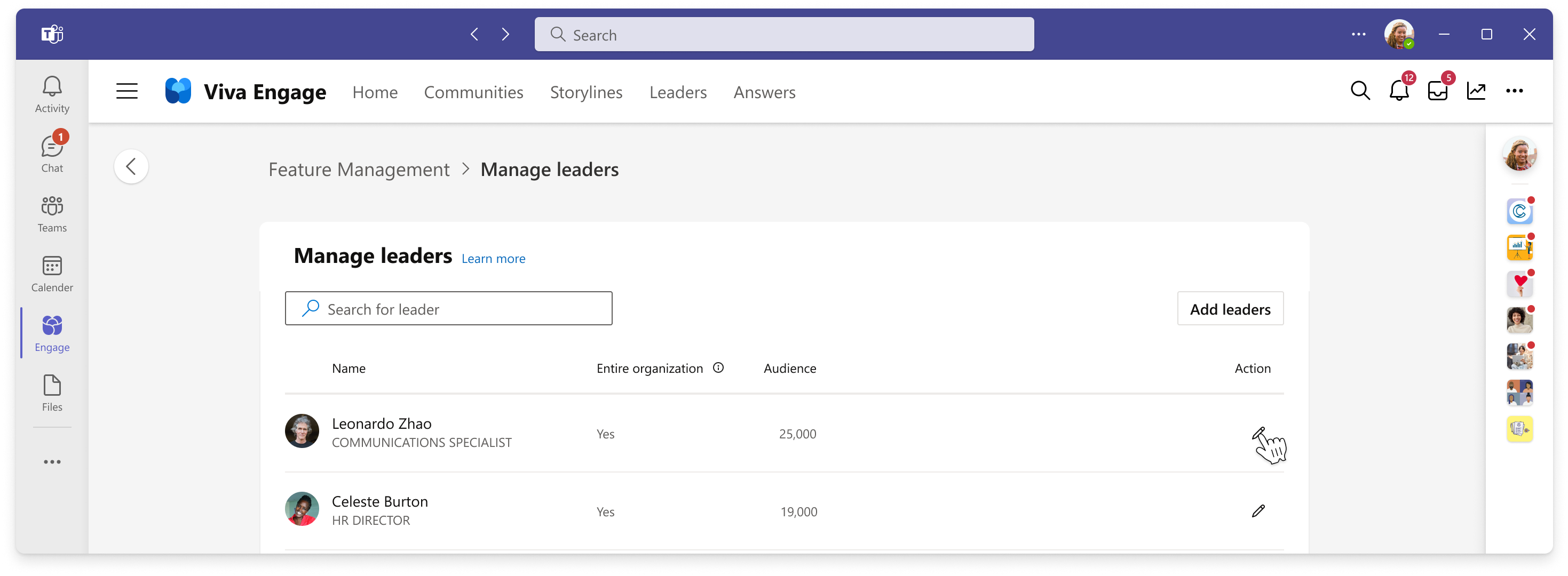Click the Name column header

[x=348, y=368]
